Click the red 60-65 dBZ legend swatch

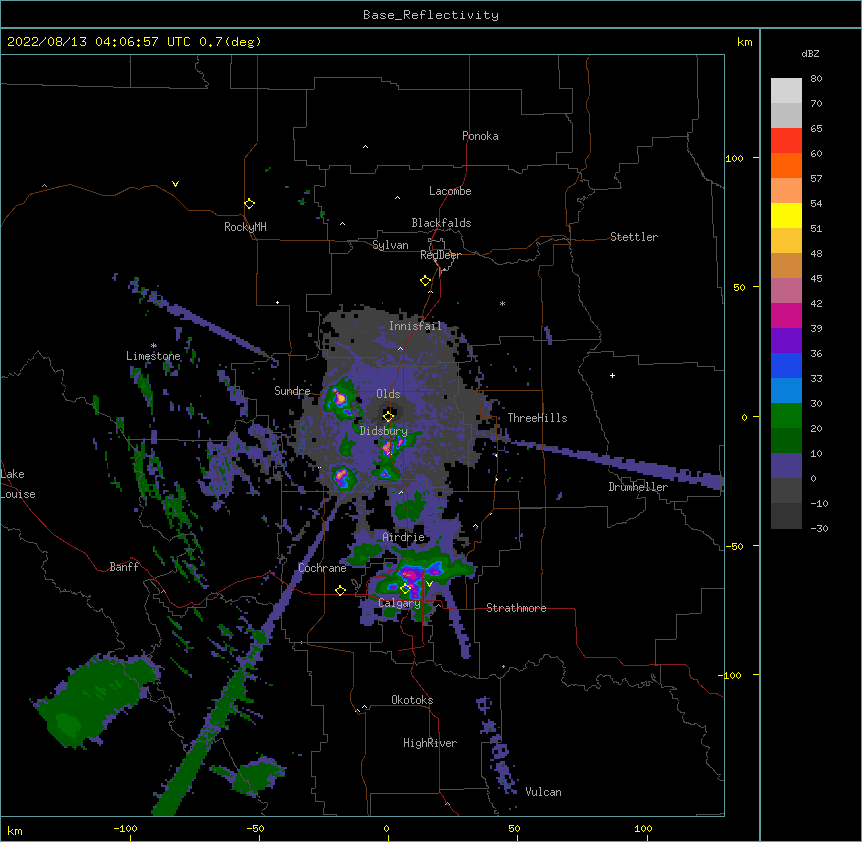coord(786,141)
